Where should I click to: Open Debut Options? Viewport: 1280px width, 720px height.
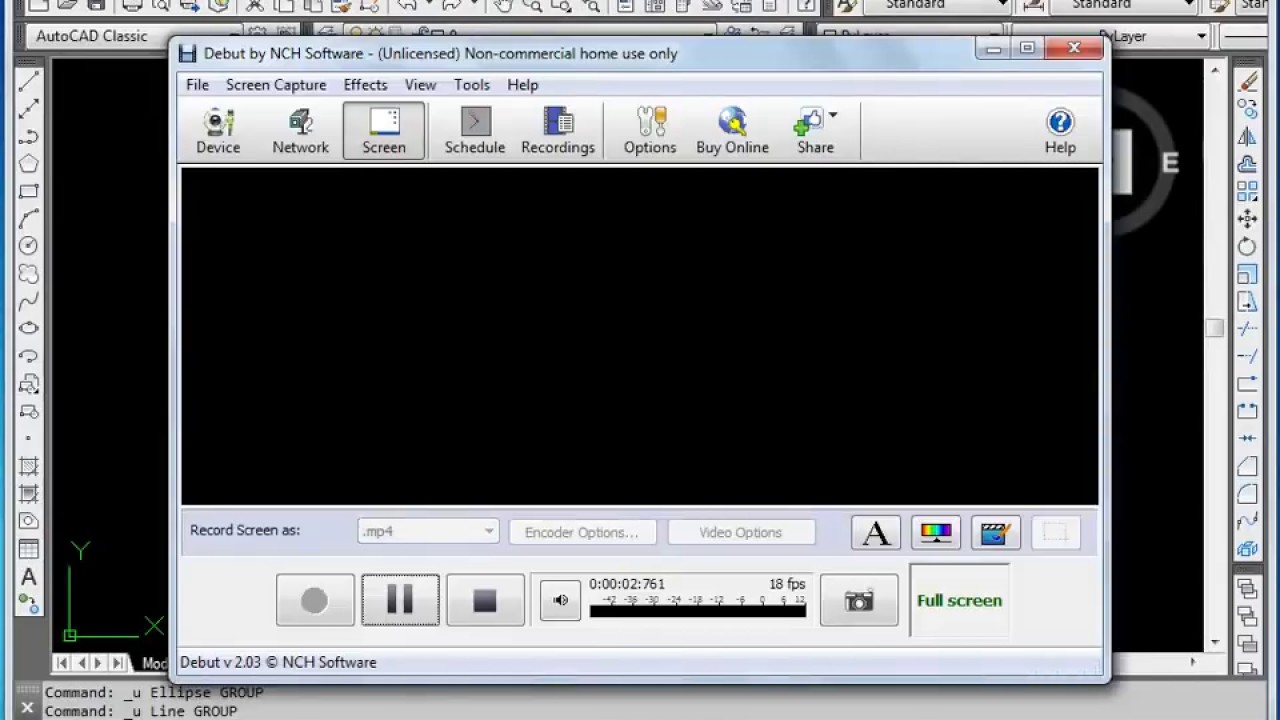pos(650,131)
